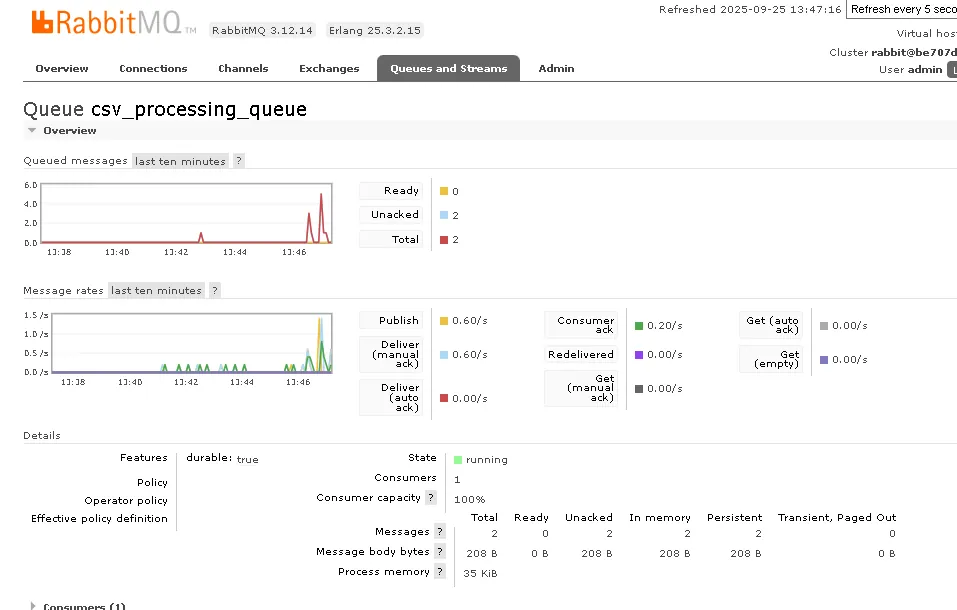Open help icon for Message body bytes
The image size is (957, 610).
439,551
